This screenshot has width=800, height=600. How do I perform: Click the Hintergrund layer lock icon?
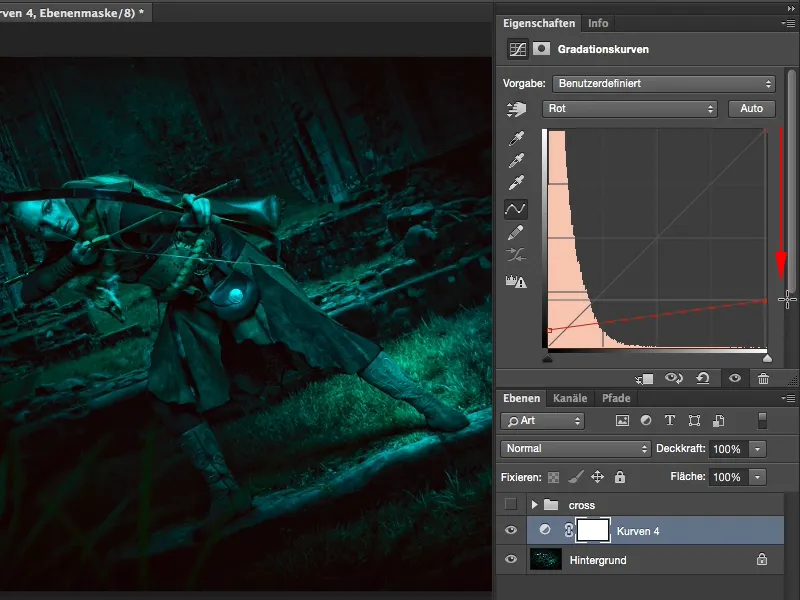(762, 559)
